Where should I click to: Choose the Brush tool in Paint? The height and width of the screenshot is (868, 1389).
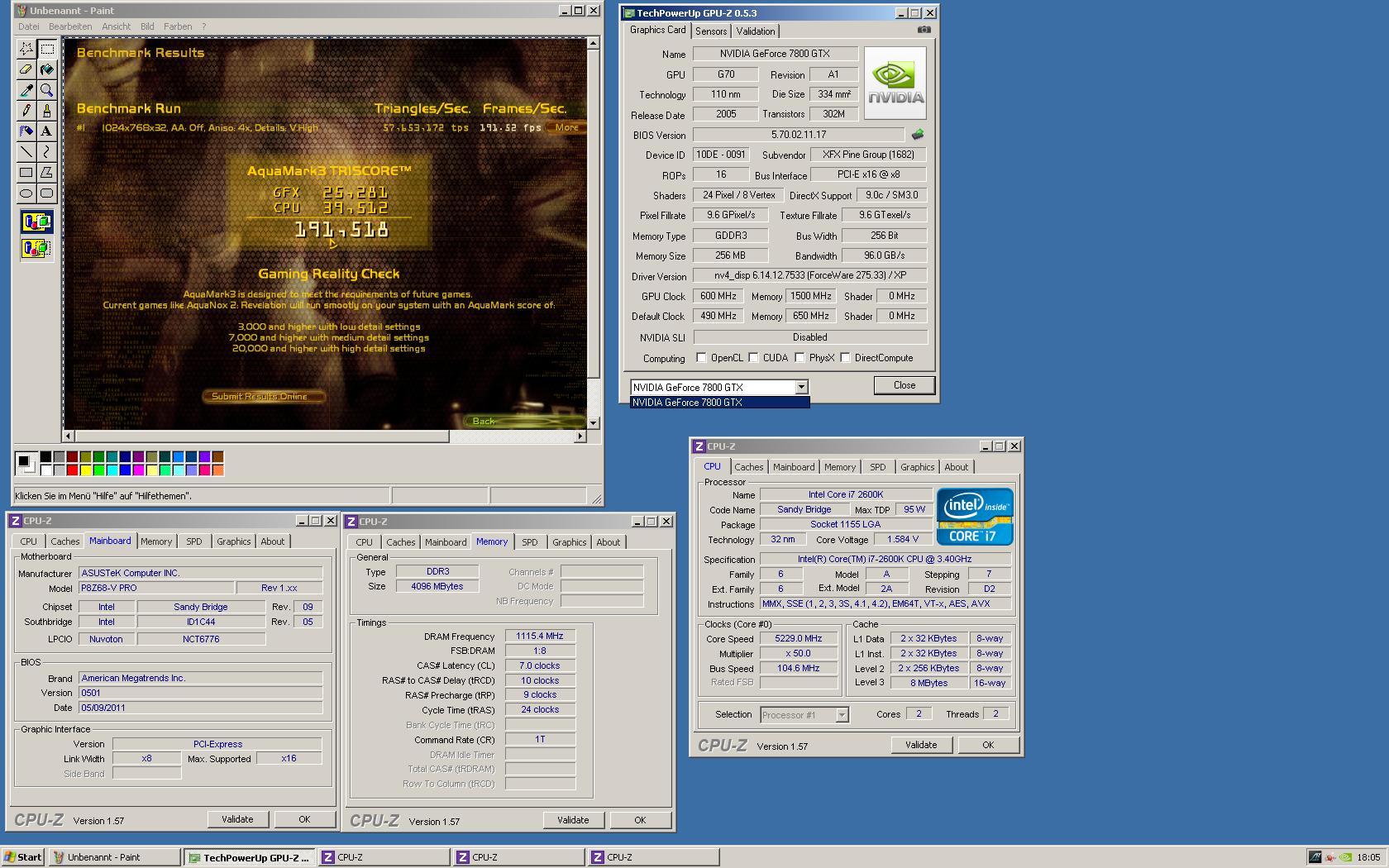coord(47,111)
